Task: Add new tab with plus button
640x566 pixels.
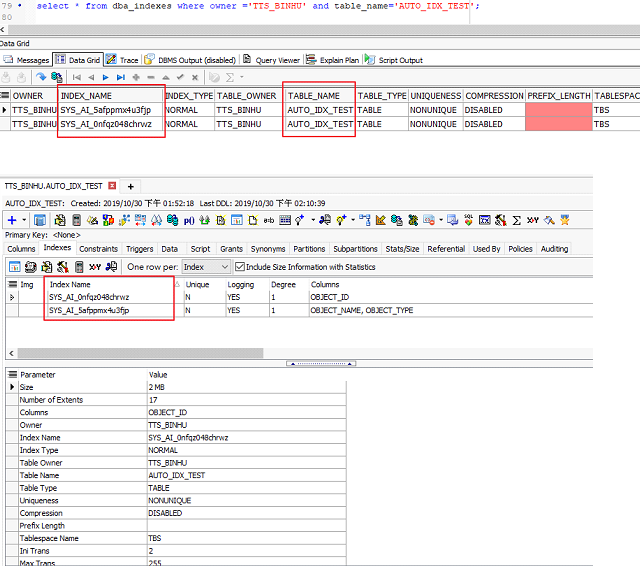Action: click(x=131, y=186)
